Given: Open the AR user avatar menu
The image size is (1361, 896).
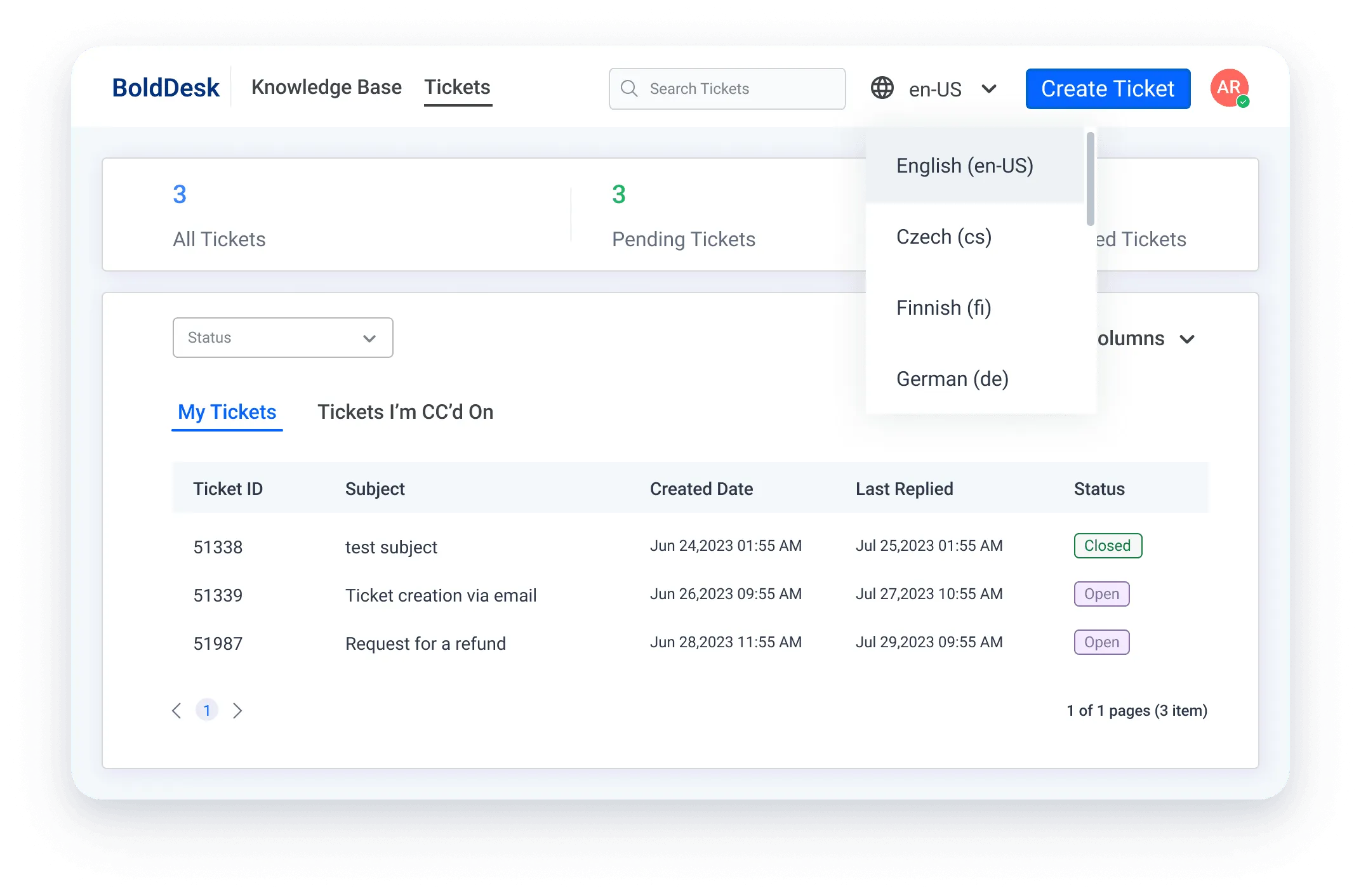Looking at the screenshot, I should (x=1229, y=88).
